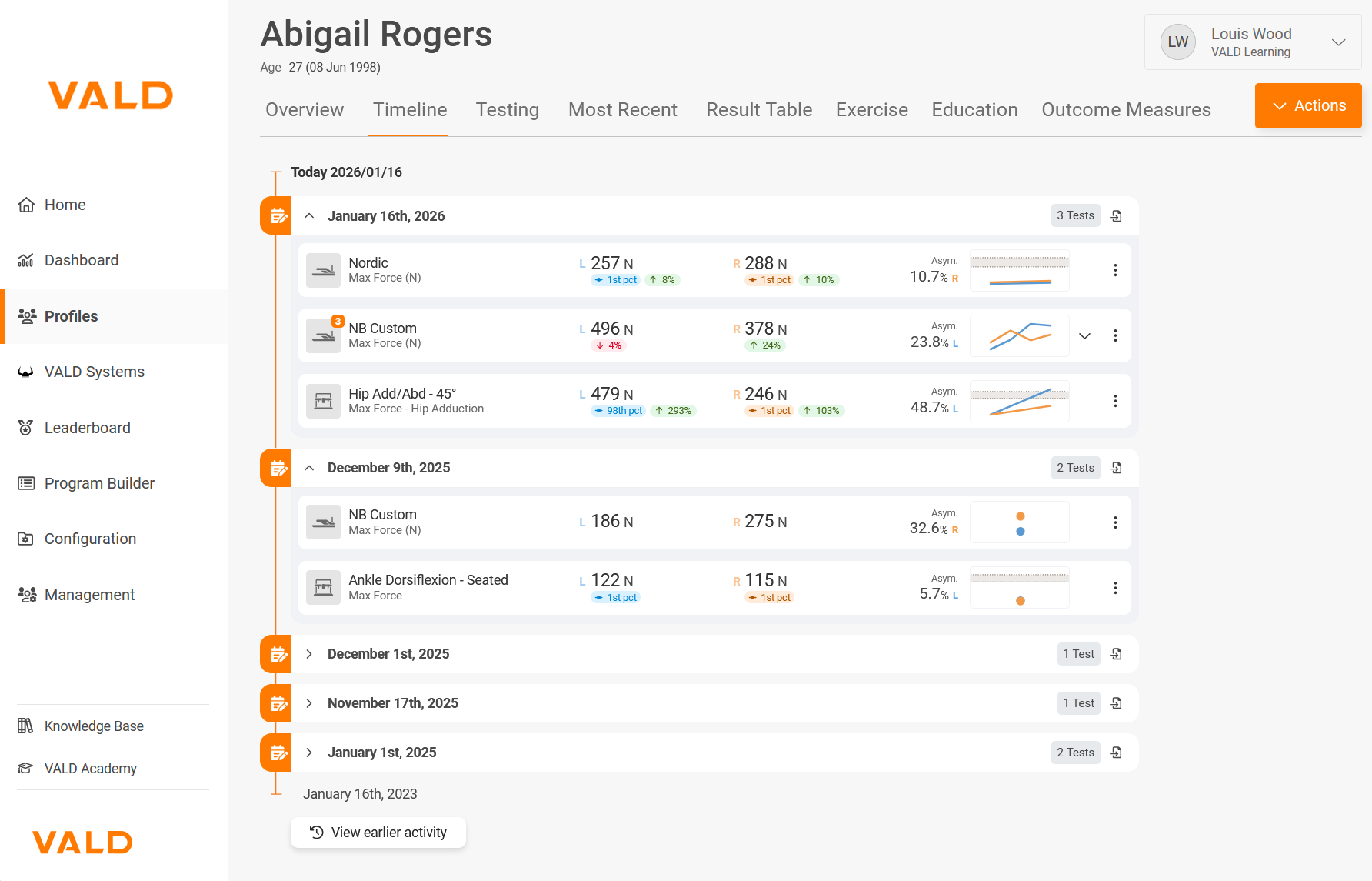Click the export icon for January 16th, 2026
This screenshot has height=881, width=1372.
[x=1117, y=216]
